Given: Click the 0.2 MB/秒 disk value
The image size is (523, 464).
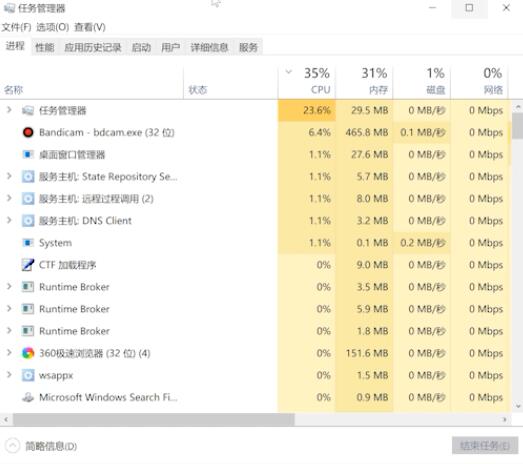Looking at the screenshot, I should (x=423, y=243).
